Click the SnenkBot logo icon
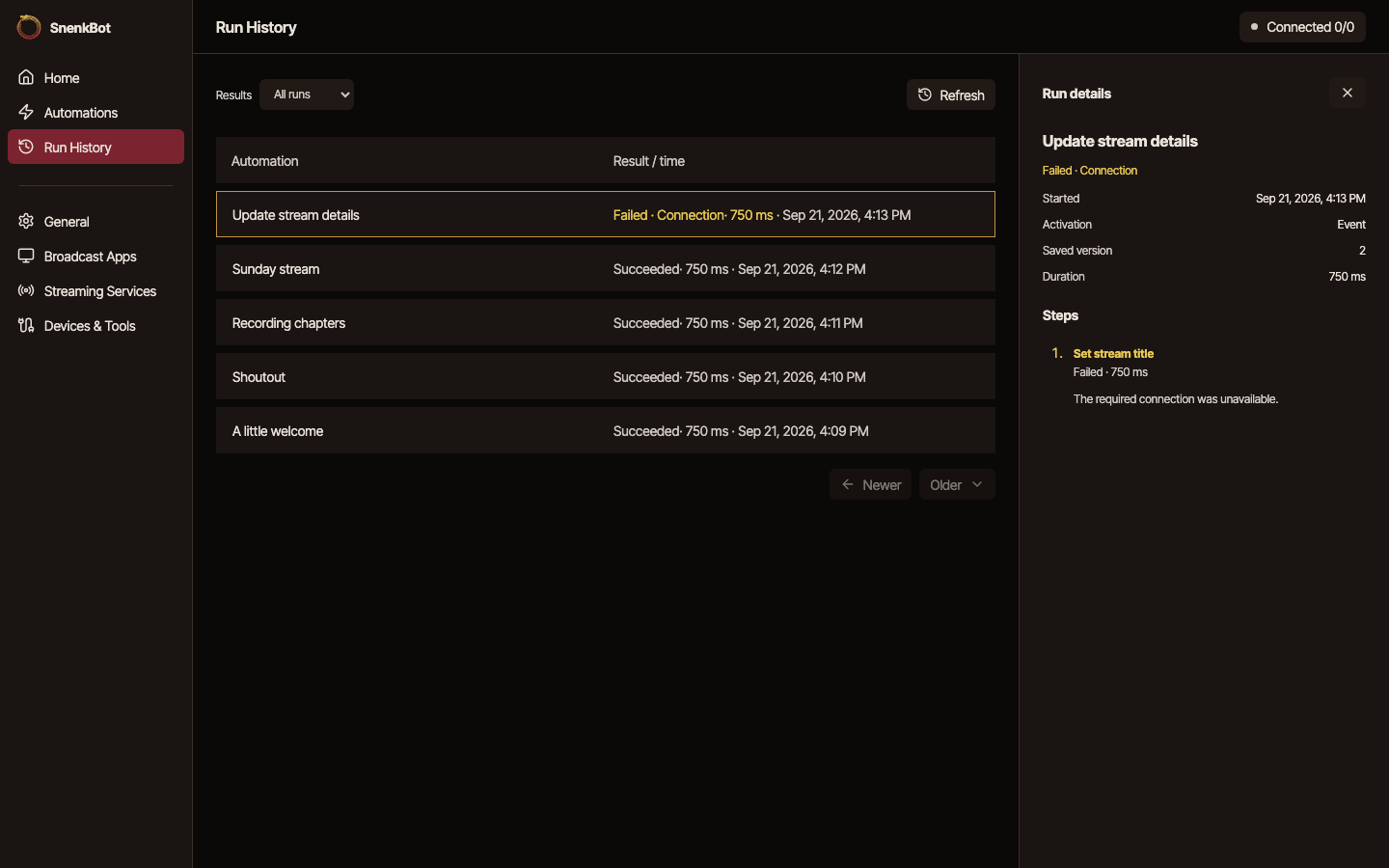The height and width of the screenshot is (868, 1389). (x=29, y=27)
